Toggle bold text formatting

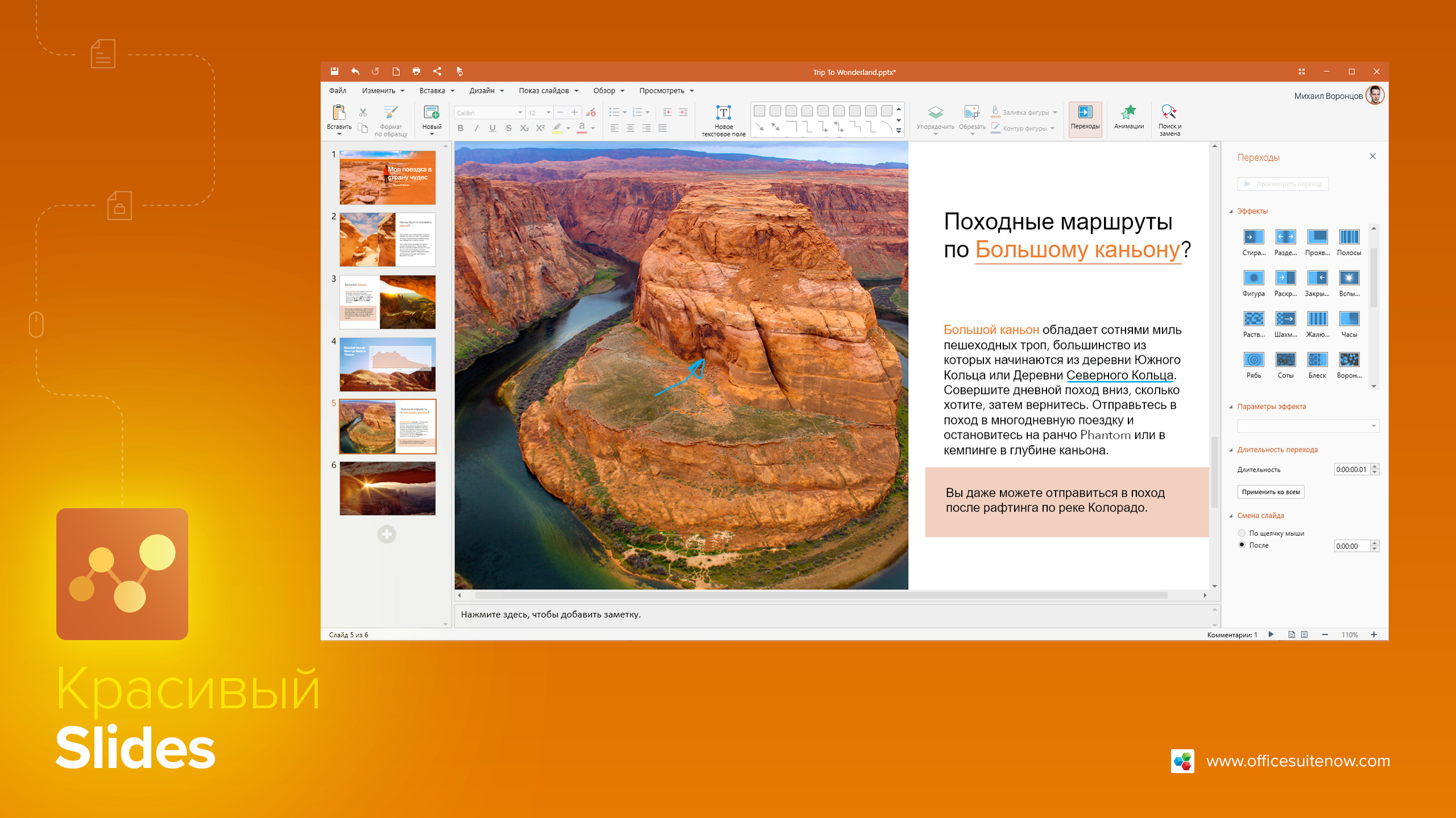[461, 128]
